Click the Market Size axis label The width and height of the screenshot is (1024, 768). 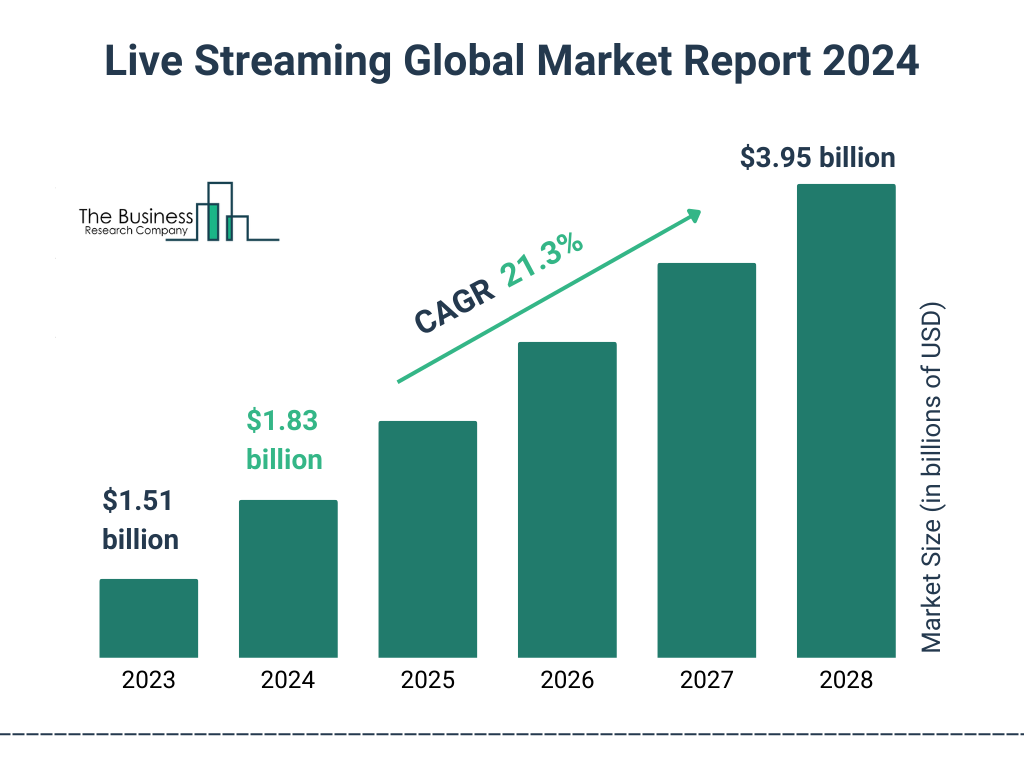(931, 477)
